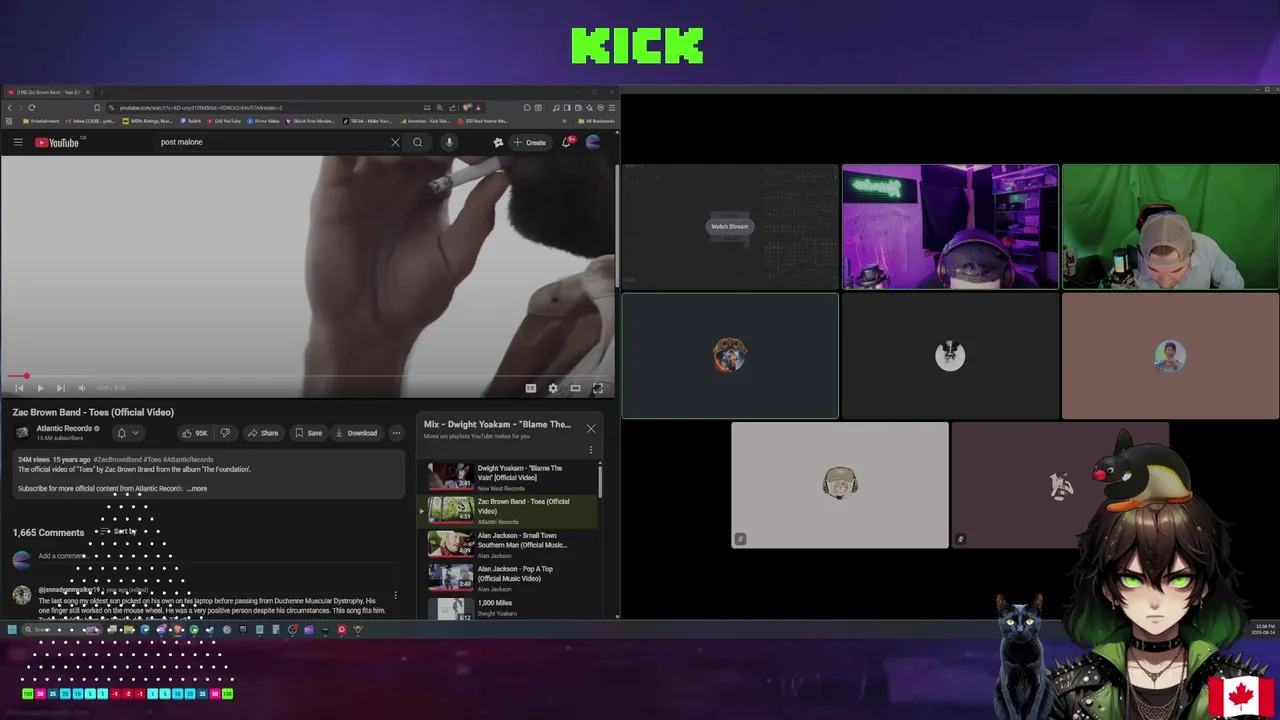
Task: Click the Create button on YouTube
Action: coord(529,142)
